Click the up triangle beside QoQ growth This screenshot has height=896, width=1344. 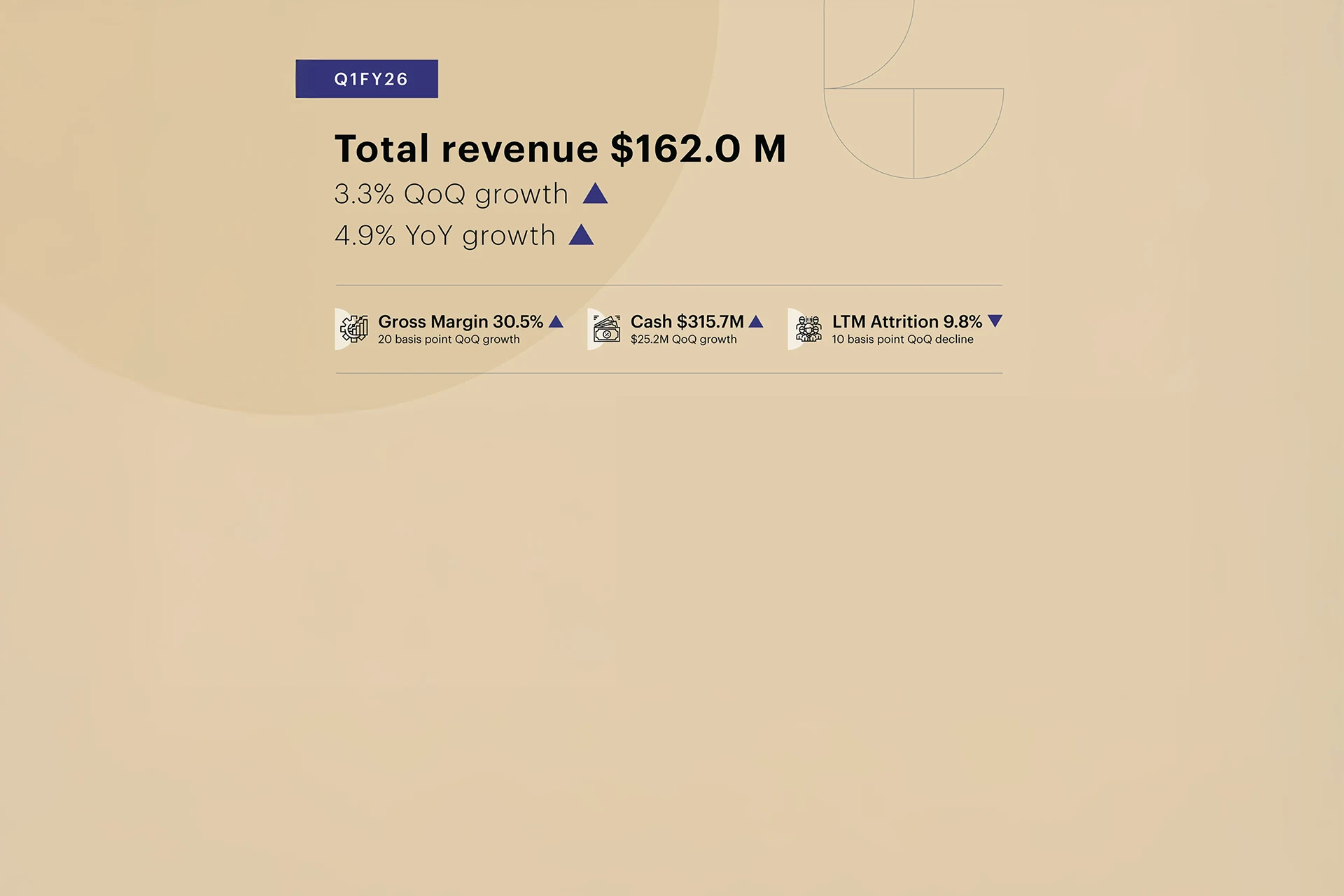[595, 193]
